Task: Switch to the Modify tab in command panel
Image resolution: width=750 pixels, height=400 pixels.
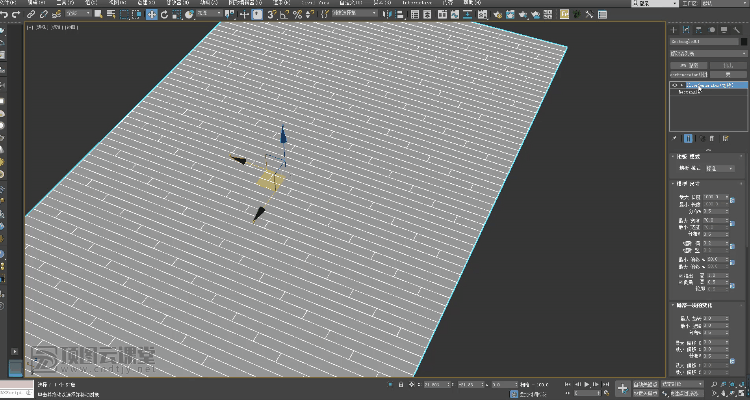Action: (x=685, y=29)
